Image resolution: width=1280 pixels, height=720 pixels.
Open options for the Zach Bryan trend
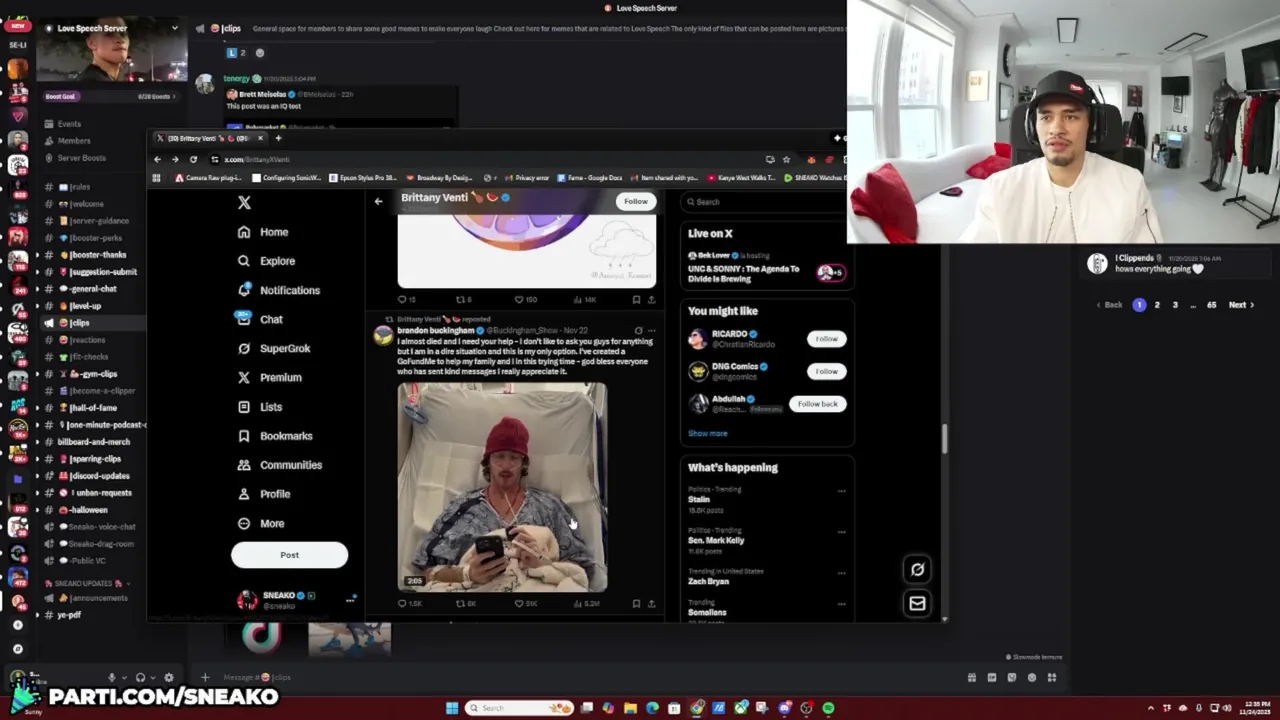tap(841, 573)
